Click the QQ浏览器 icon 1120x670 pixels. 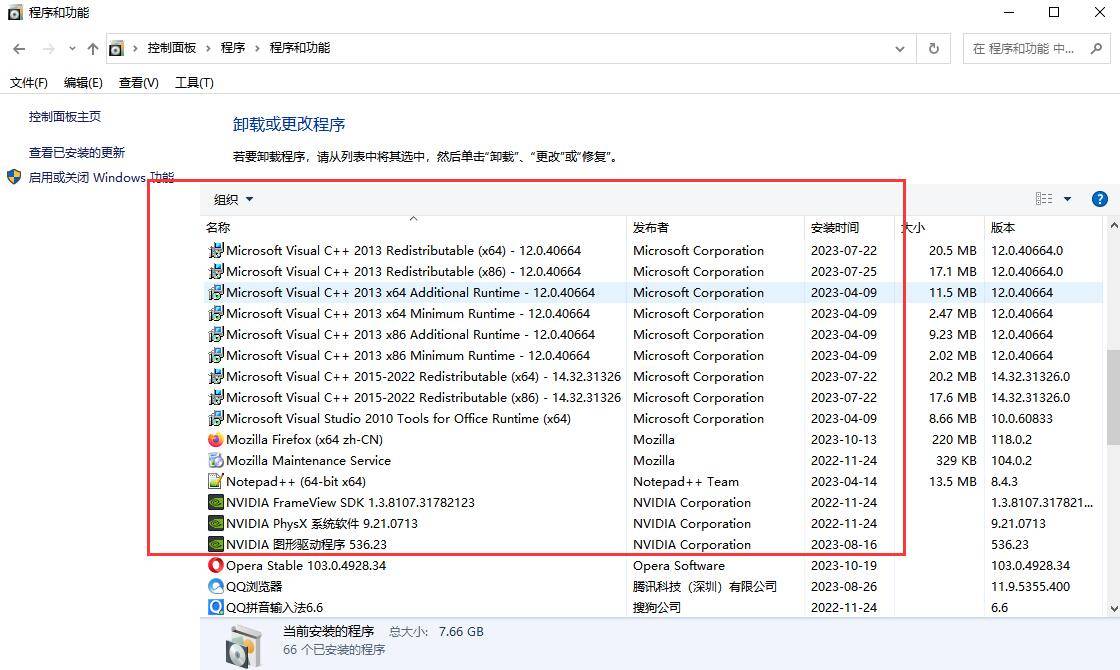216,586
